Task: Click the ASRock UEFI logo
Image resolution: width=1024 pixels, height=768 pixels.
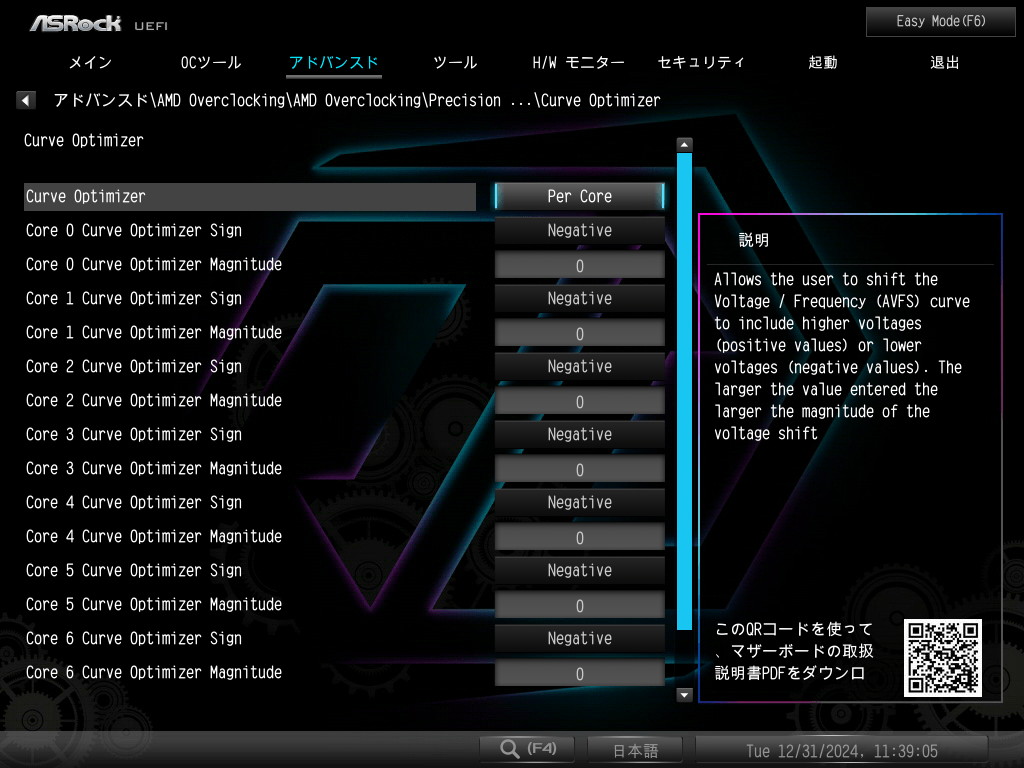Action: (x=99, y=24)
